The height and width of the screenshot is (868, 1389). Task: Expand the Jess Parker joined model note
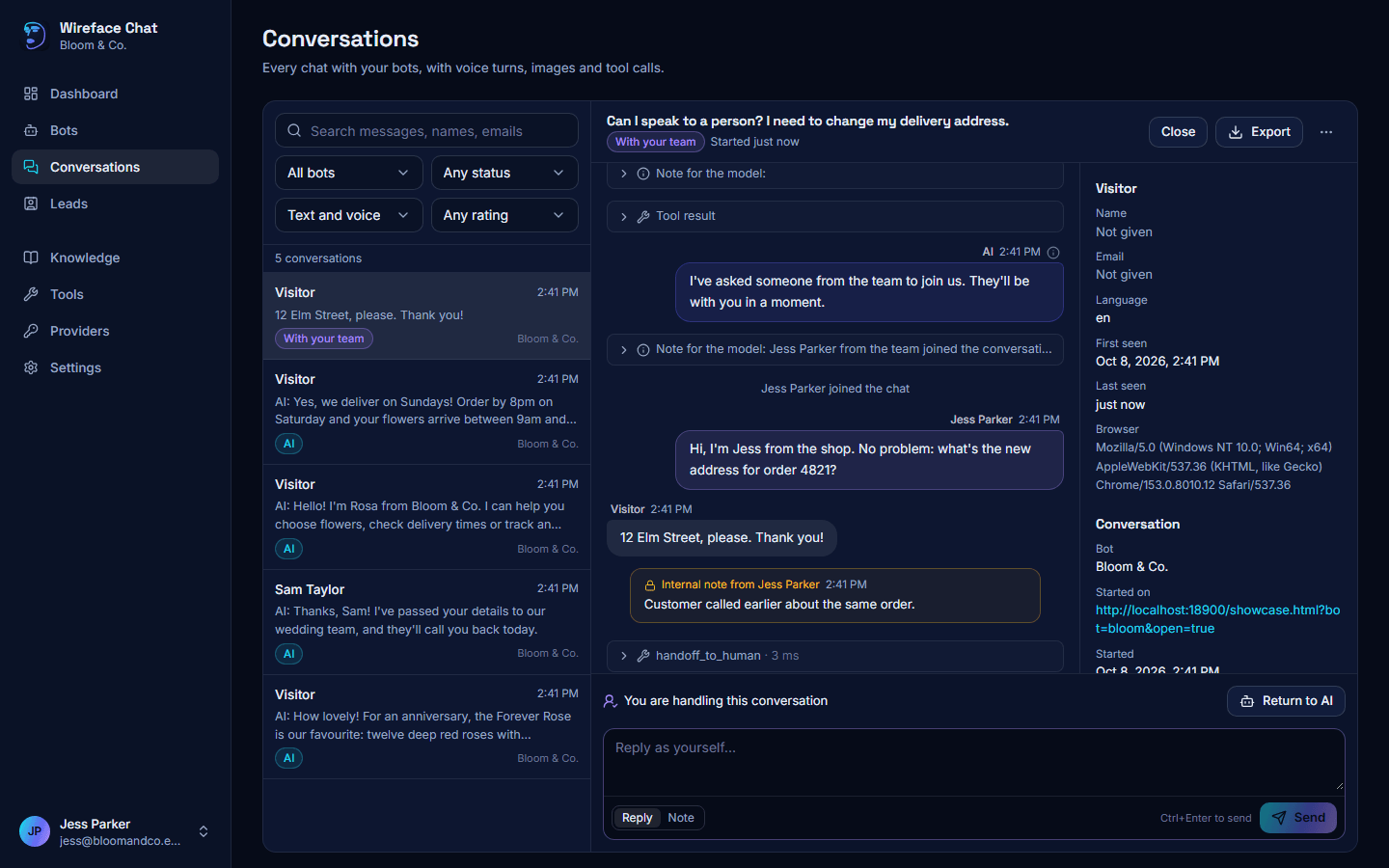click(835, 349)
